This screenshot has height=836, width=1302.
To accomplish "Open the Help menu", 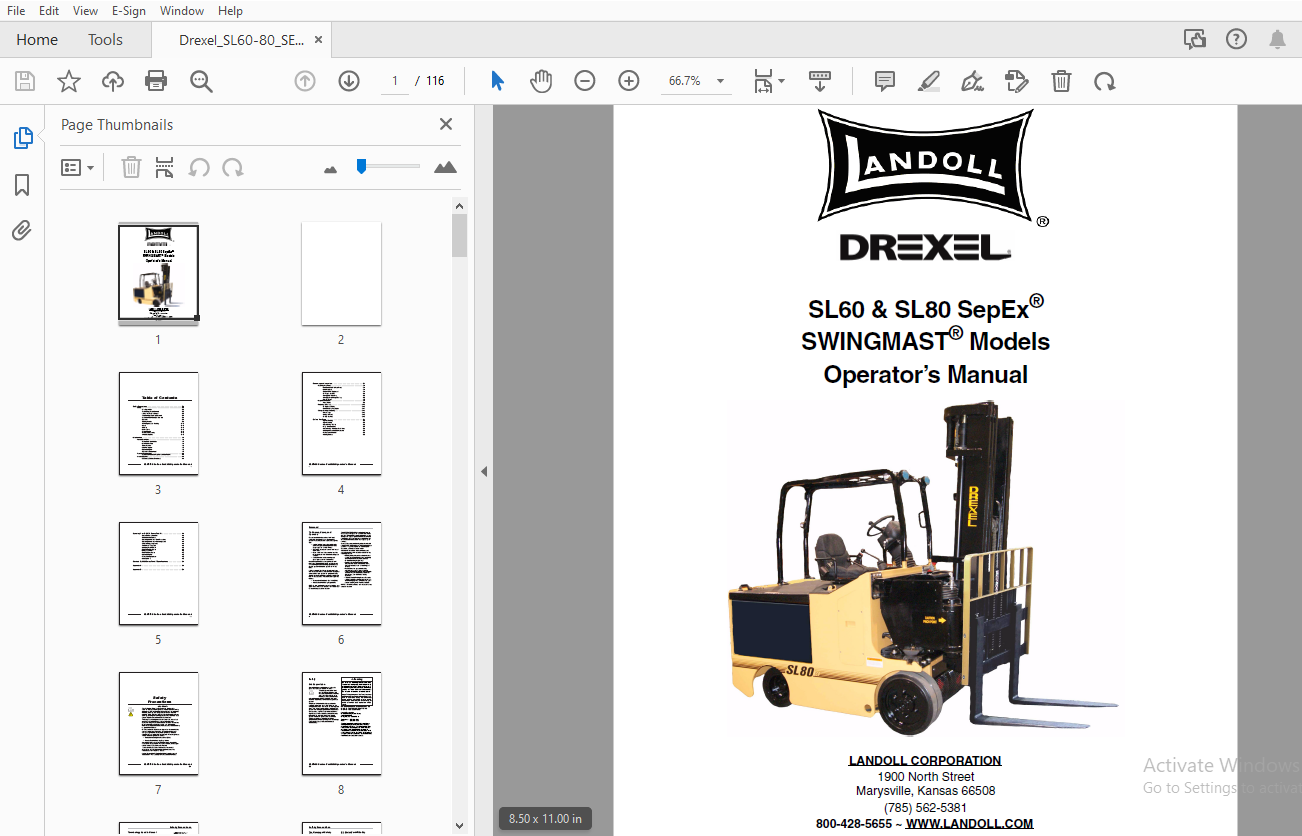I will click(230, 10).
